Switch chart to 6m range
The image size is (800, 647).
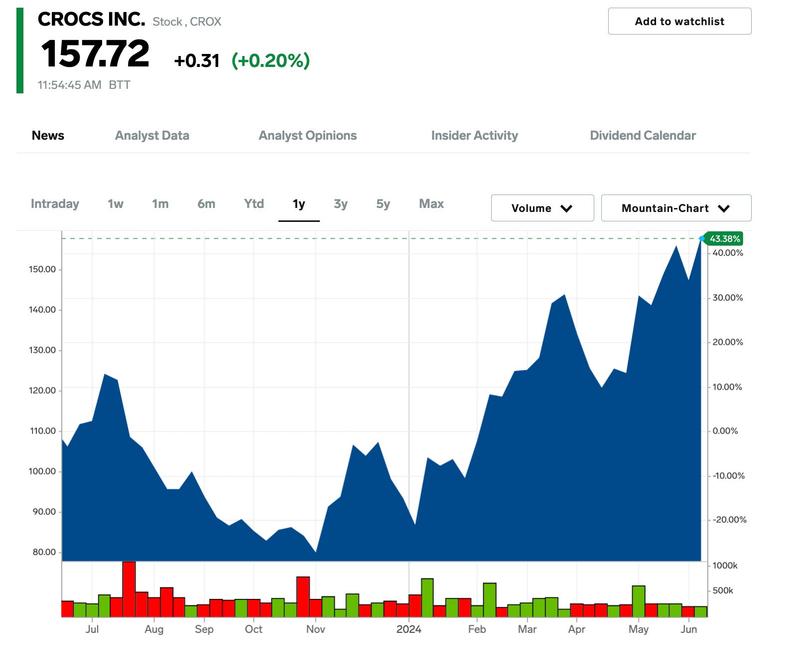[206, 204]
